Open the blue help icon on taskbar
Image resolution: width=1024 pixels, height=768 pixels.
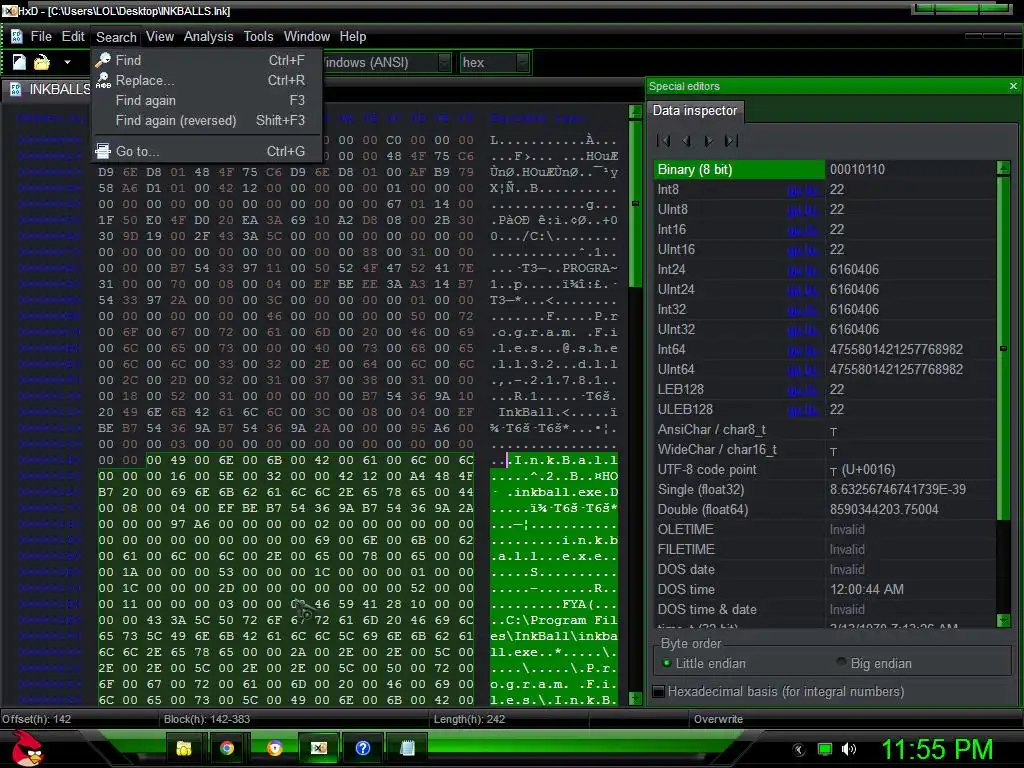(362, 748)
